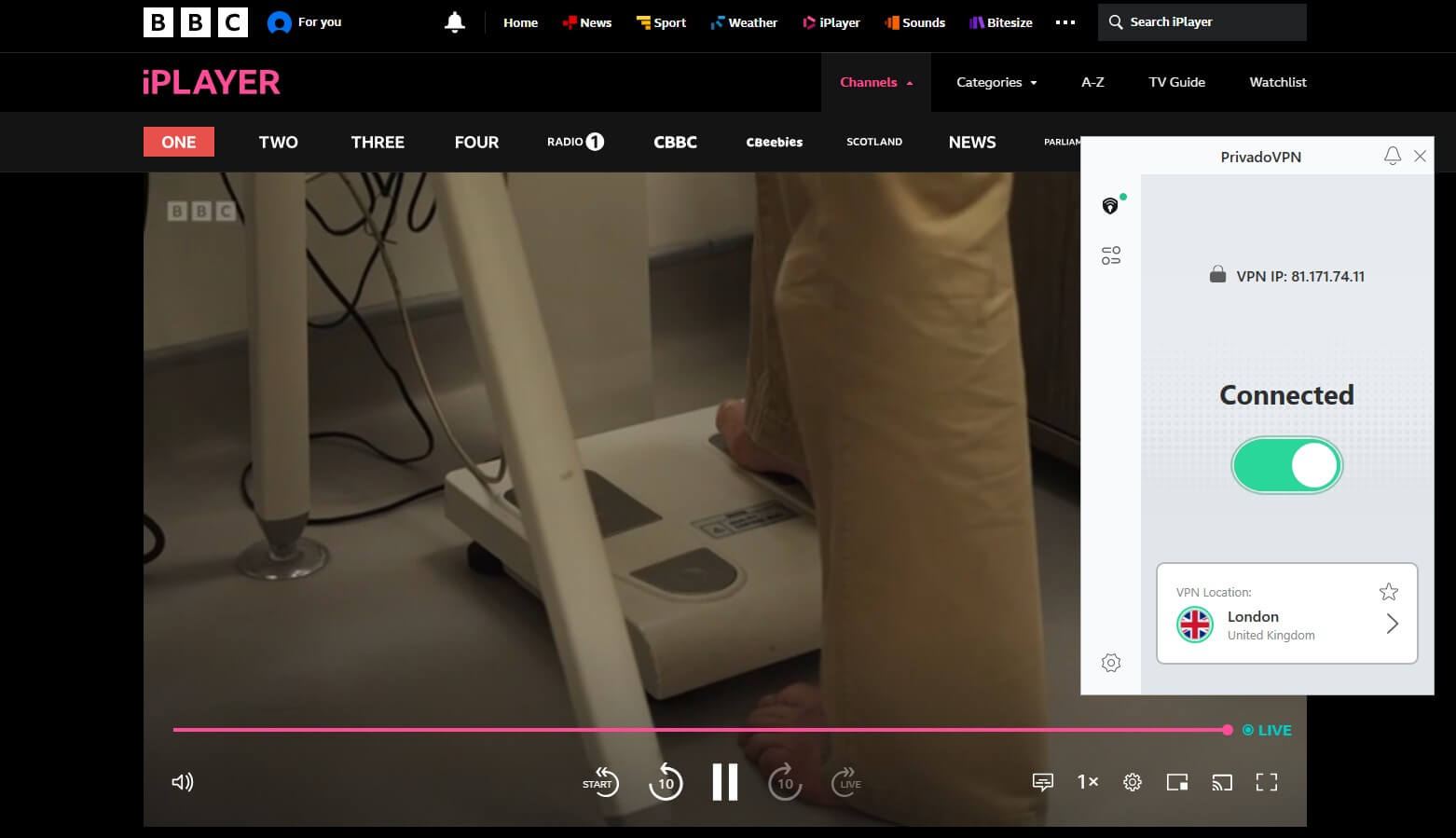Seek on the pink playback progress bar
This screenshot has height=838, width=1456.
pos(701,730)
